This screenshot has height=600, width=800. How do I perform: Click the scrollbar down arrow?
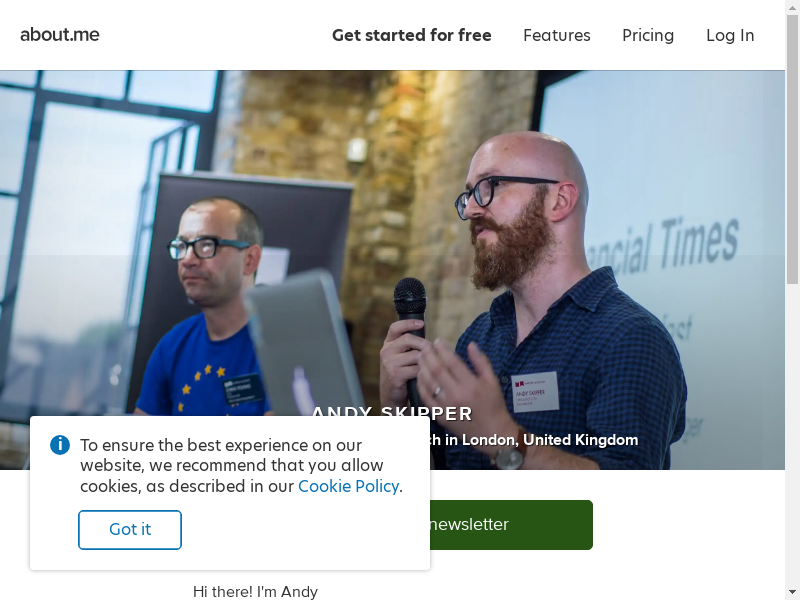click(x=792, y=593)
